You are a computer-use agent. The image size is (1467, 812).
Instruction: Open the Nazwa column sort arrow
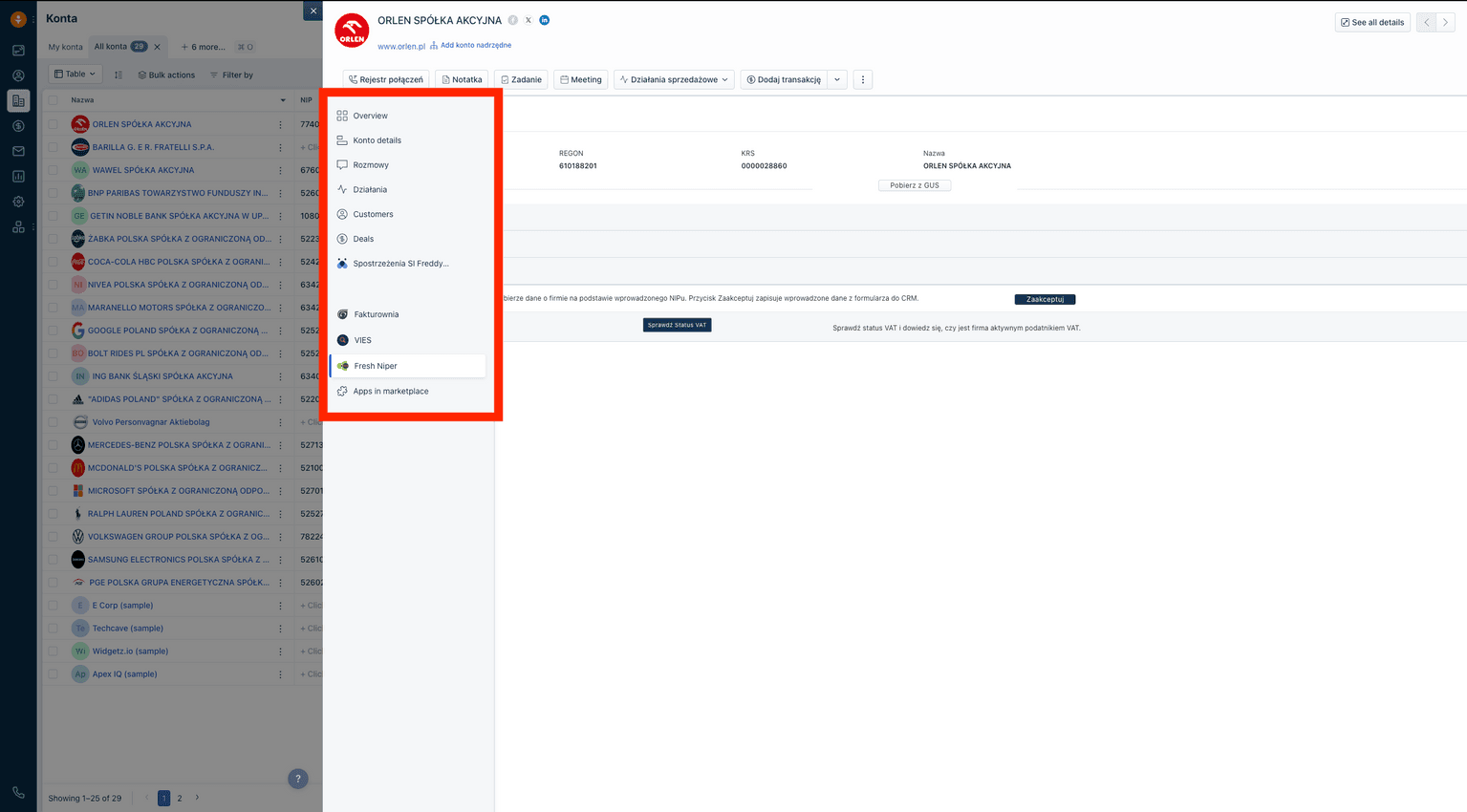[x=283, y=100]
